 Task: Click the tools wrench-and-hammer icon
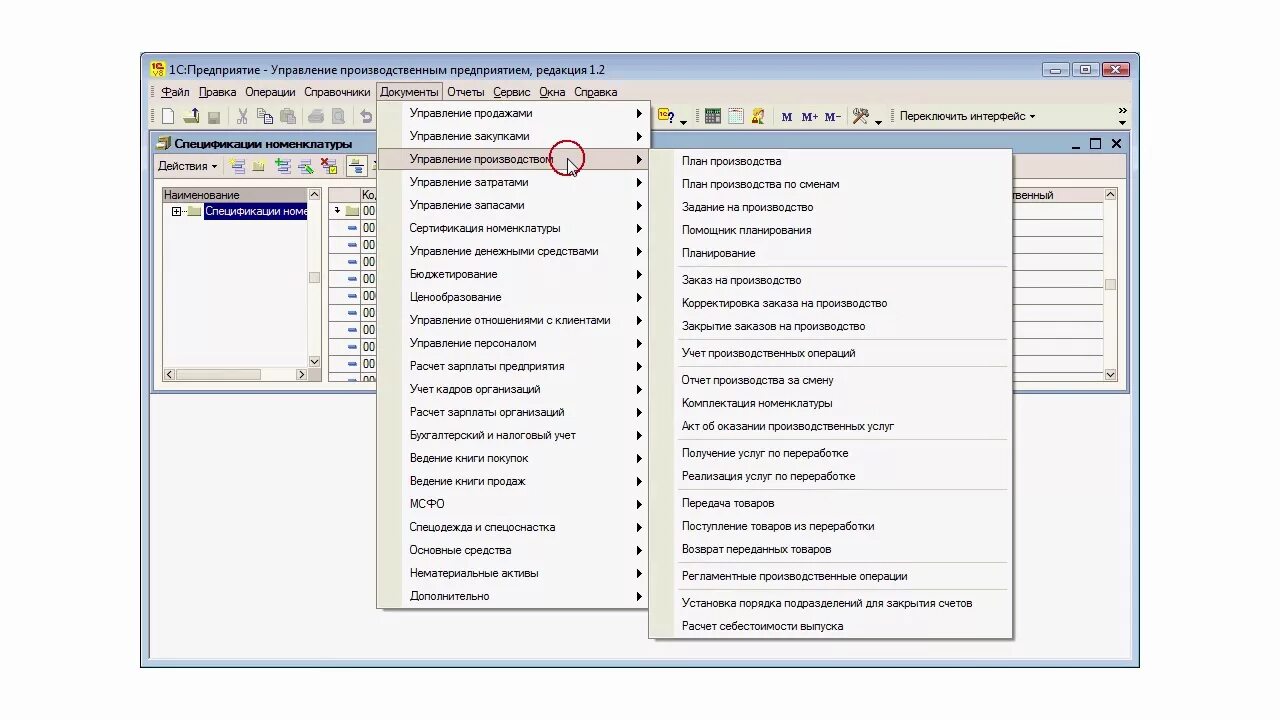click(860, 116)
